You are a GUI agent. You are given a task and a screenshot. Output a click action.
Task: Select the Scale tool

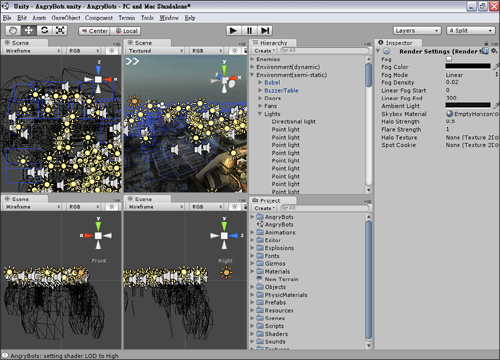tap(60, 31)
